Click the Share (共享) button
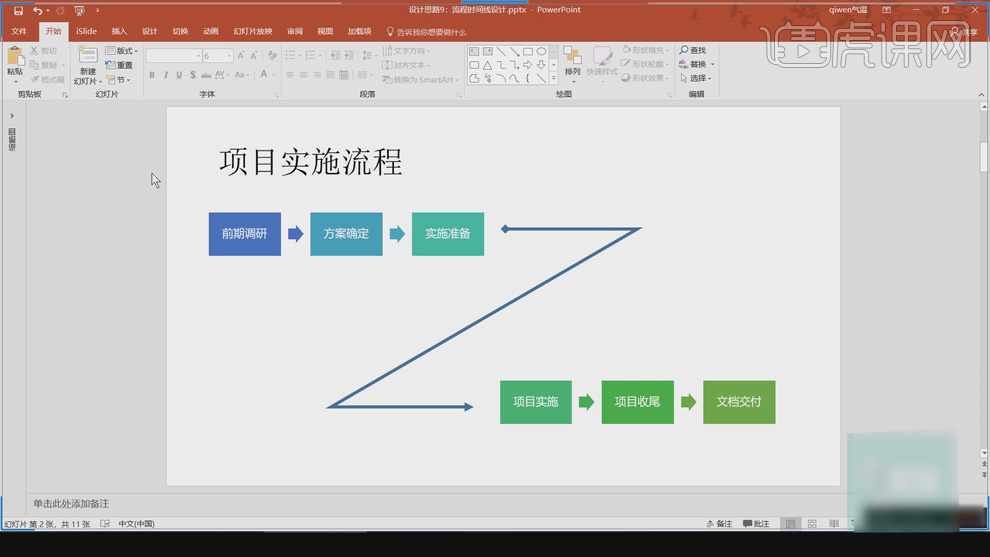The image size is (990, 557). pyautogui.click(x=964, y=32)
